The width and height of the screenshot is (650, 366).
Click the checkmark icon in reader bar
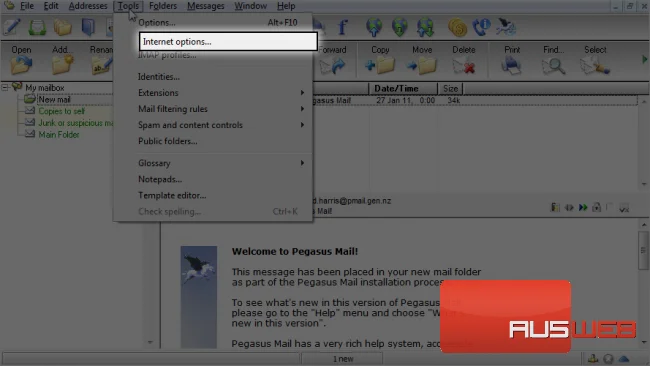click(x=624, y=208)
